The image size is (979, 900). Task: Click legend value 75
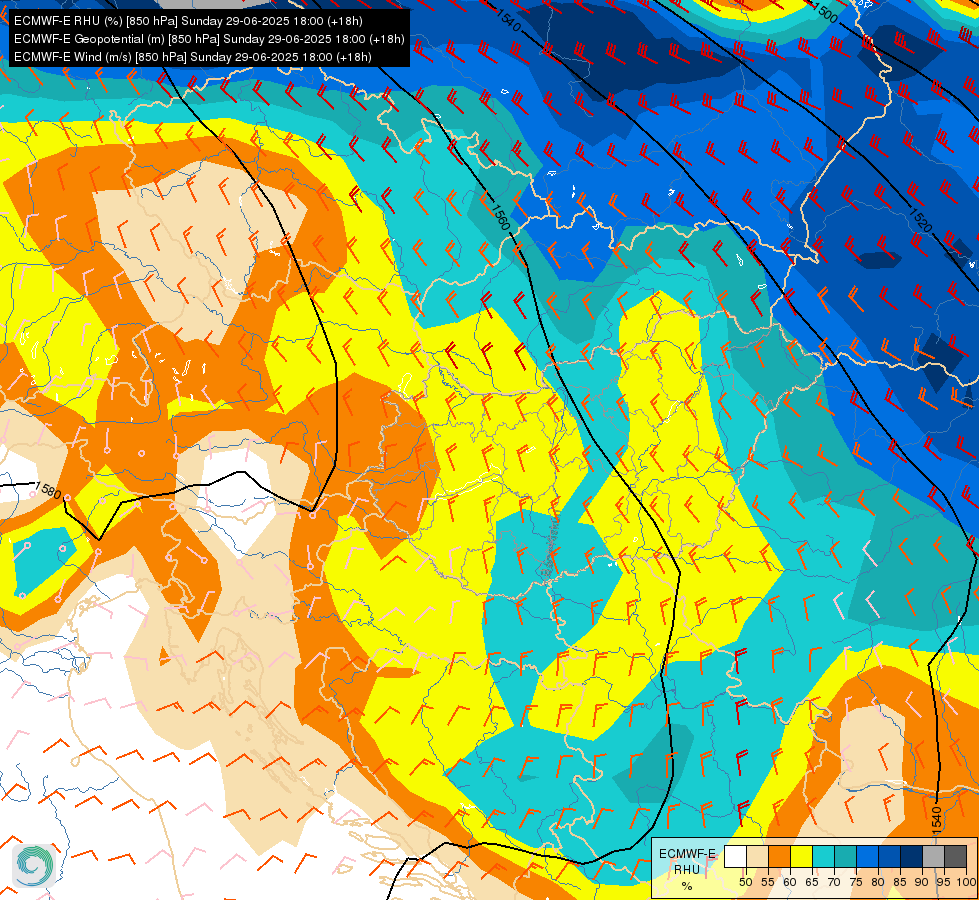click(x=855, y=882)
